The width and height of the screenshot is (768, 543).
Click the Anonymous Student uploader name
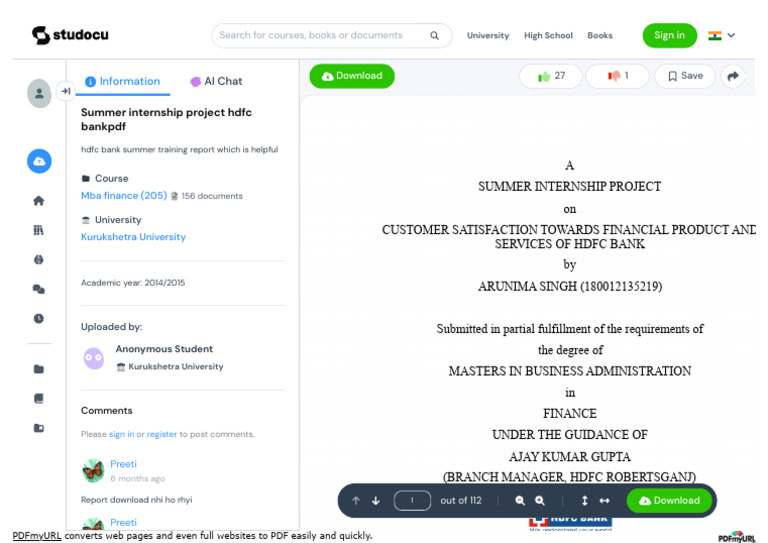click(x=164, y=349)
